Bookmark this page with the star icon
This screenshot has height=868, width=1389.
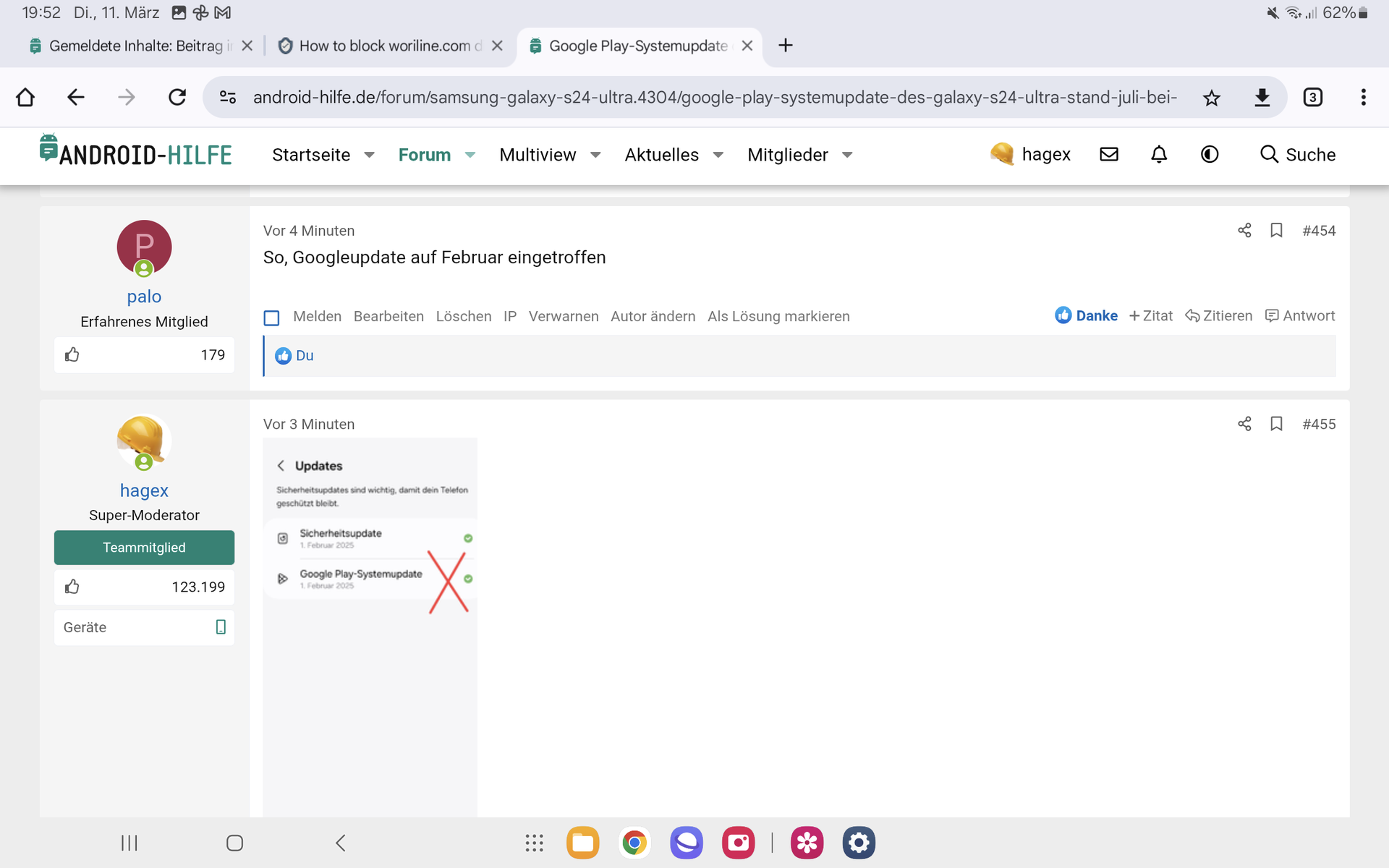(x=1212, y=98)
